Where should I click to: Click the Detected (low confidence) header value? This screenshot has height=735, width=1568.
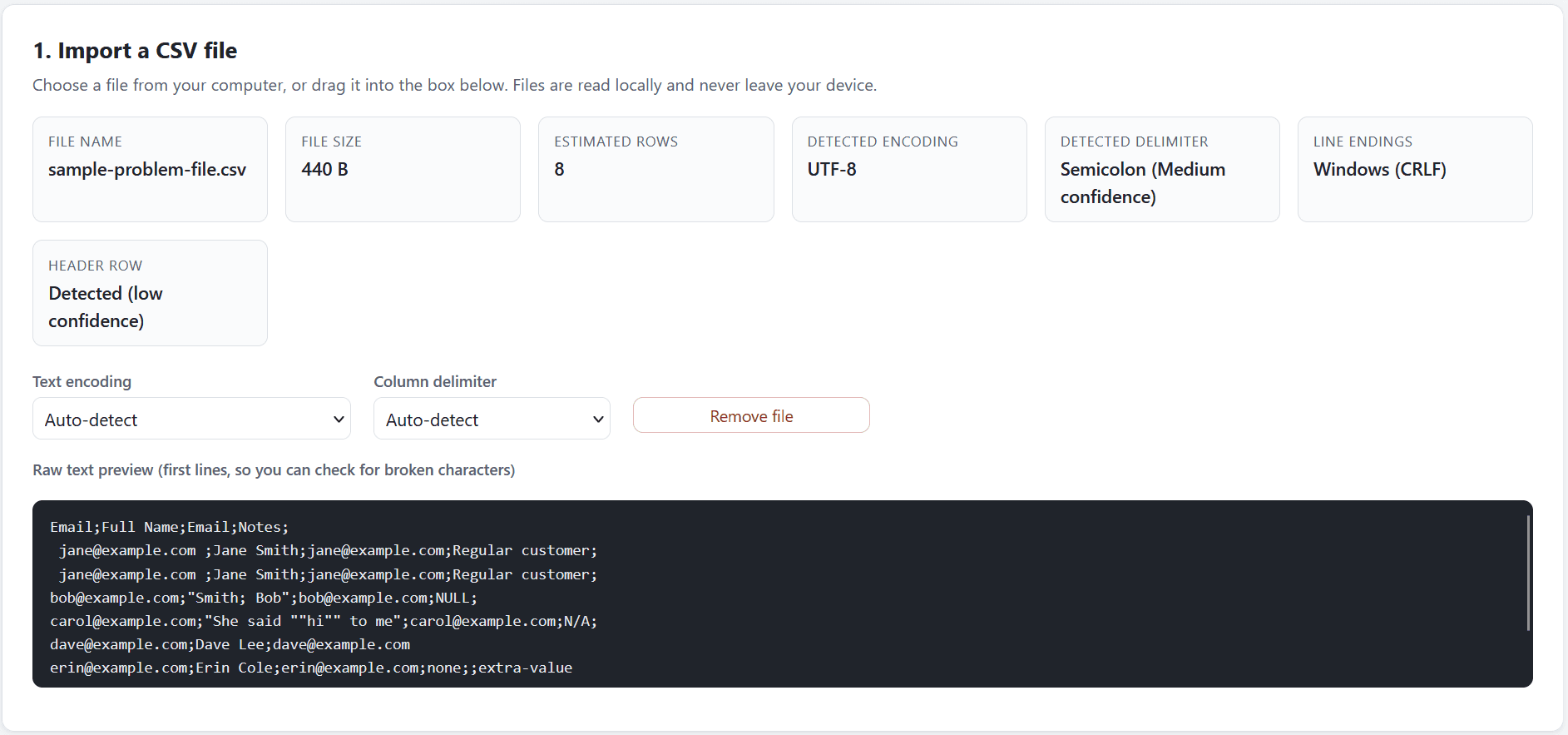[x=106, y=307]
